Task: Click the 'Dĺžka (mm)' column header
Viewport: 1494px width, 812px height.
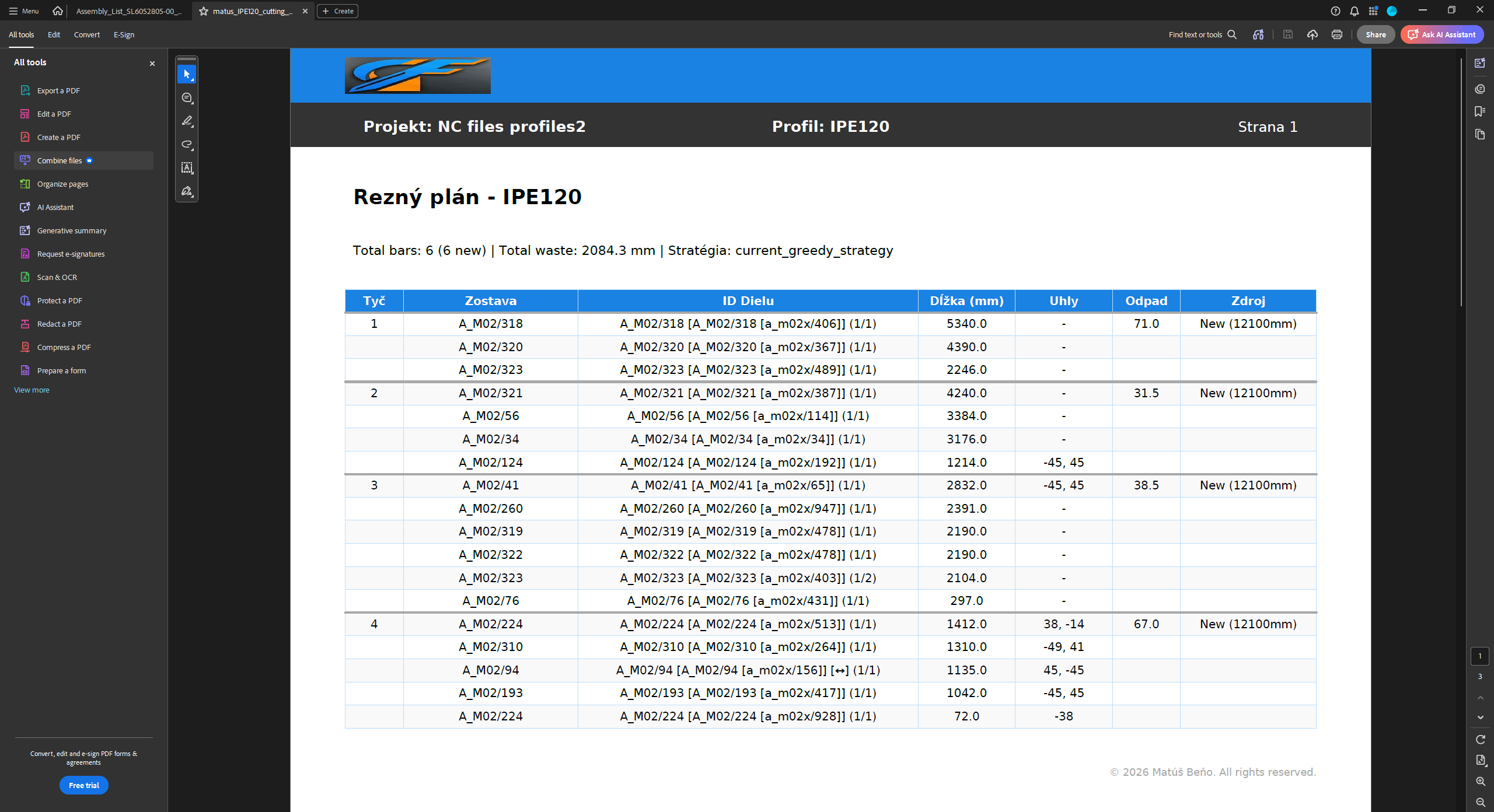Action: tap(966, 301)
